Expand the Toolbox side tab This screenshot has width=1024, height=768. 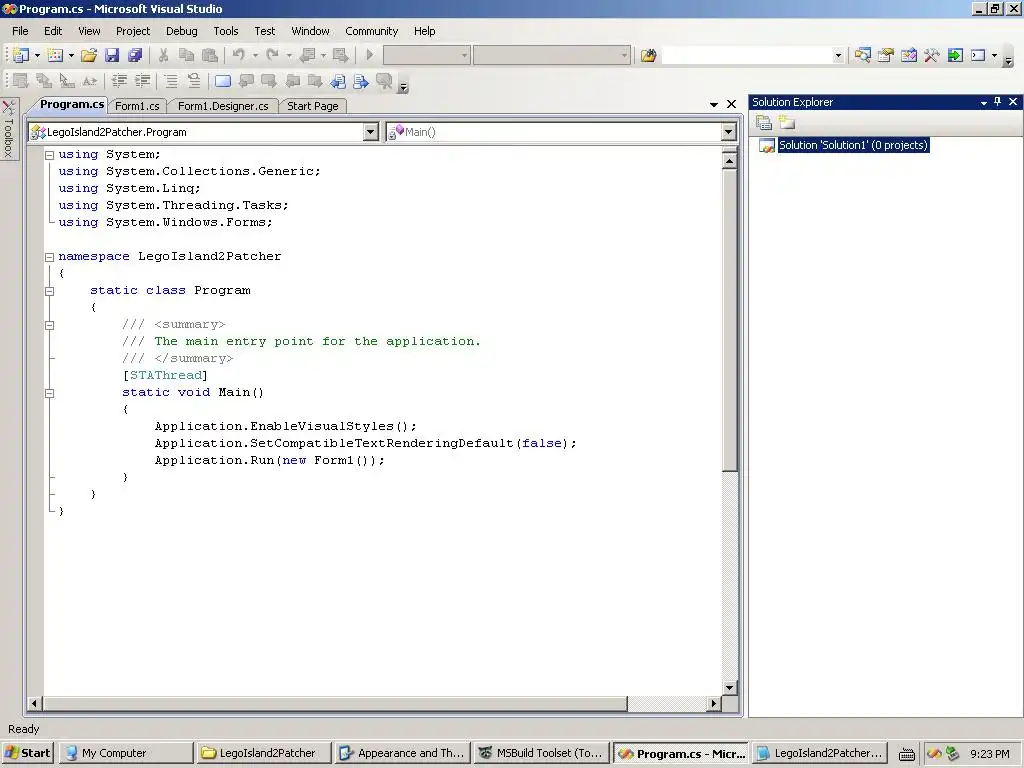(x=8, y=128)
